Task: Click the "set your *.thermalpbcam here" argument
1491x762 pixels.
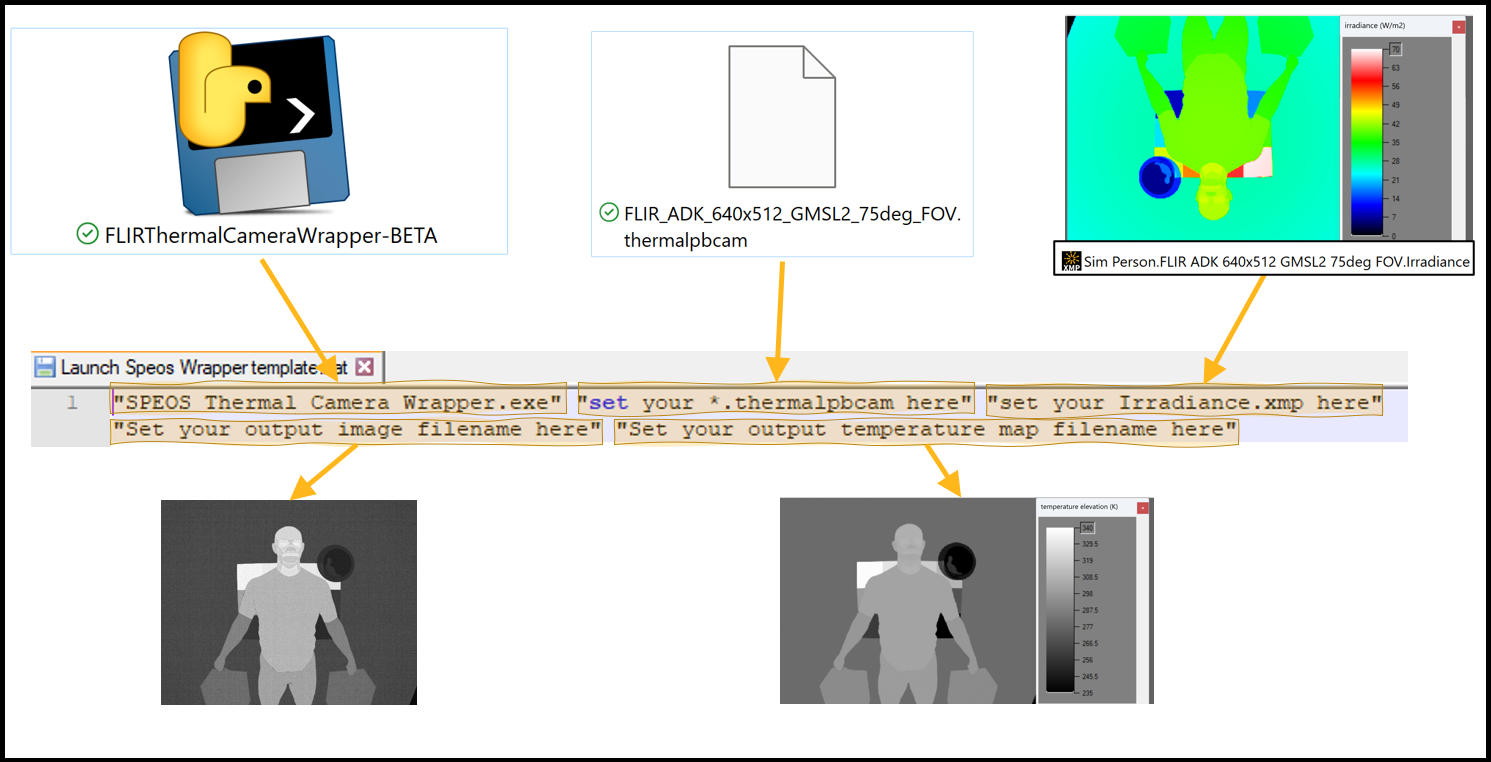Action: [x=775, y=403]
